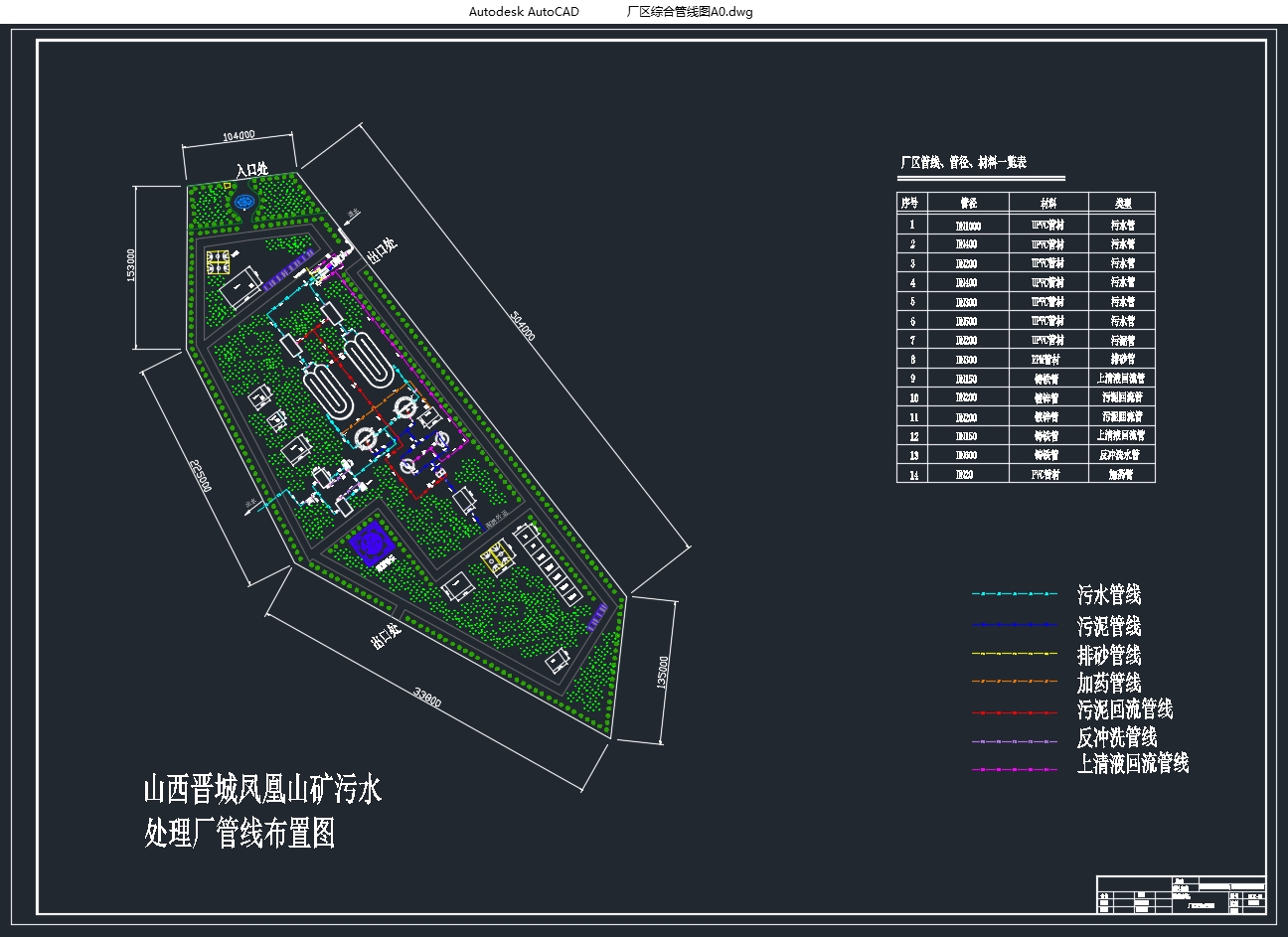Click the Autodesk AutoCAD title bar text

click(527, 13)
